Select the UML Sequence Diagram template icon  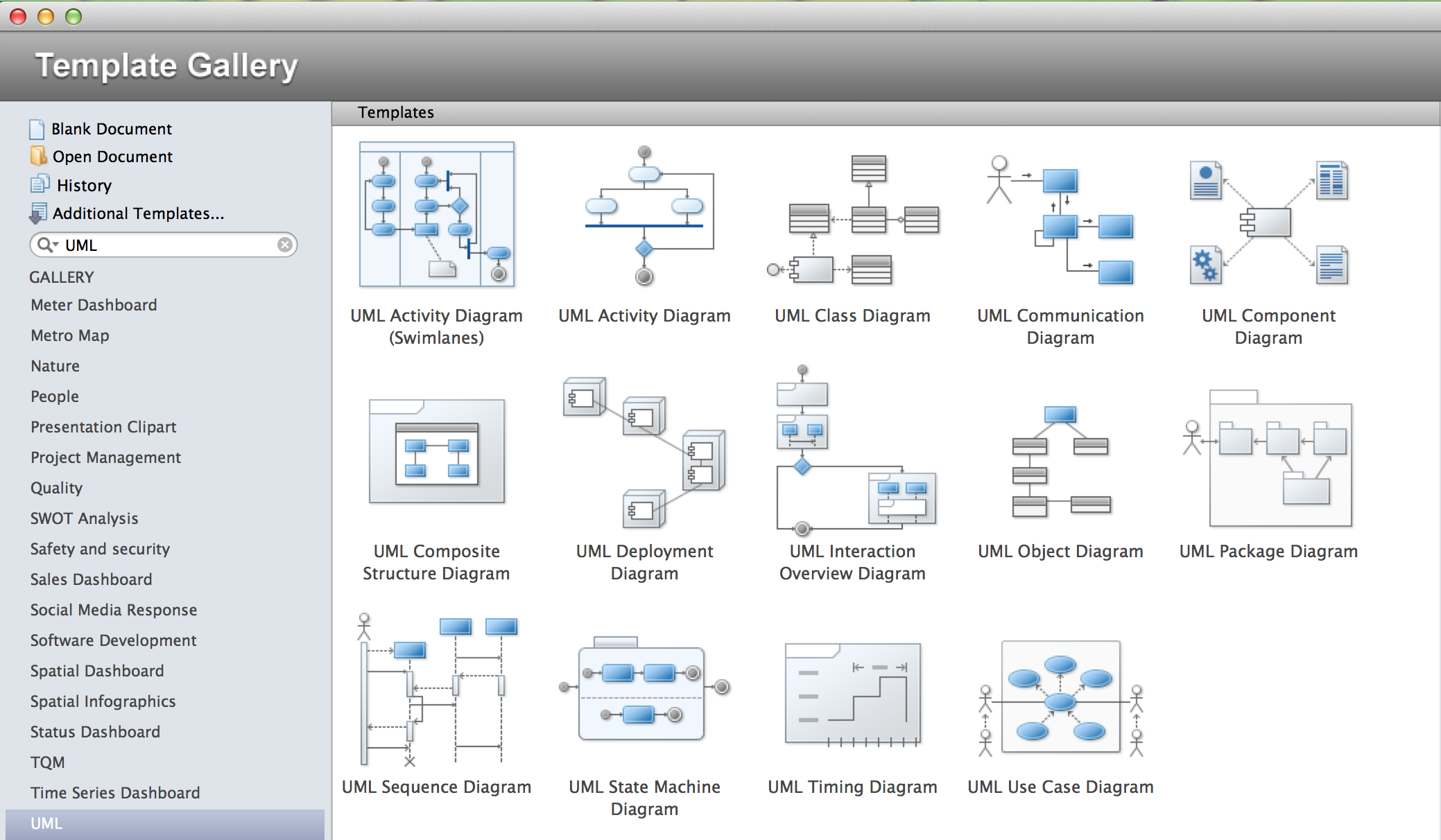coord(436,690)
